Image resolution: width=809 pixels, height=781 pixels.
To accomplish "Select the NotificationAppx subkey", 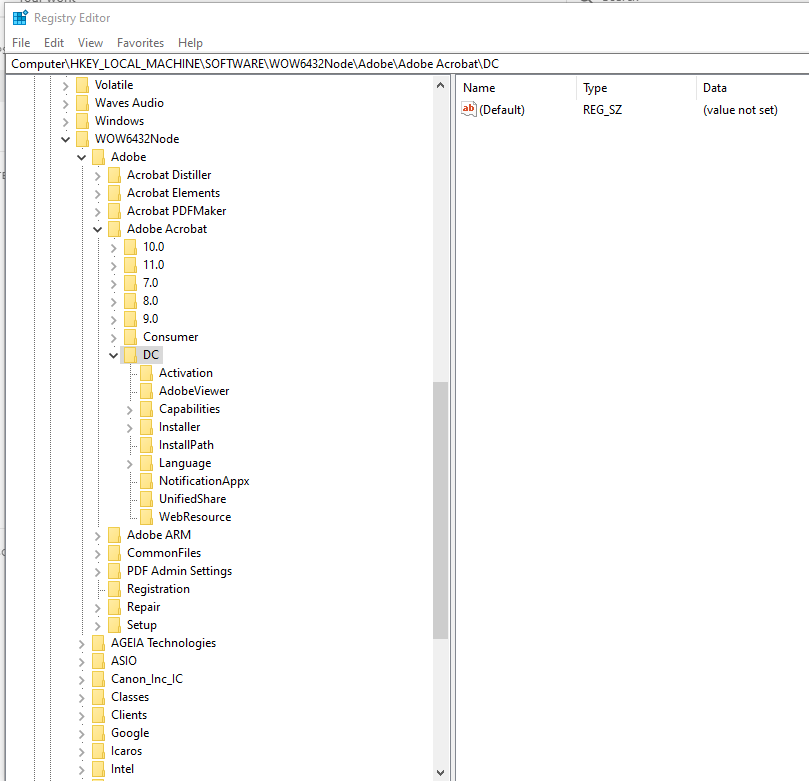I will pos(205,480).
